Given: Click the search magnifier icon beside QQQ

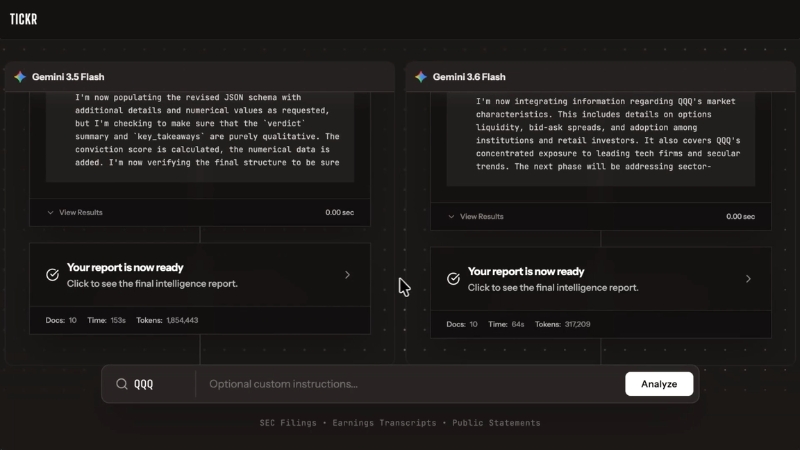Looking at the screenshot, I should click(121, 384).
